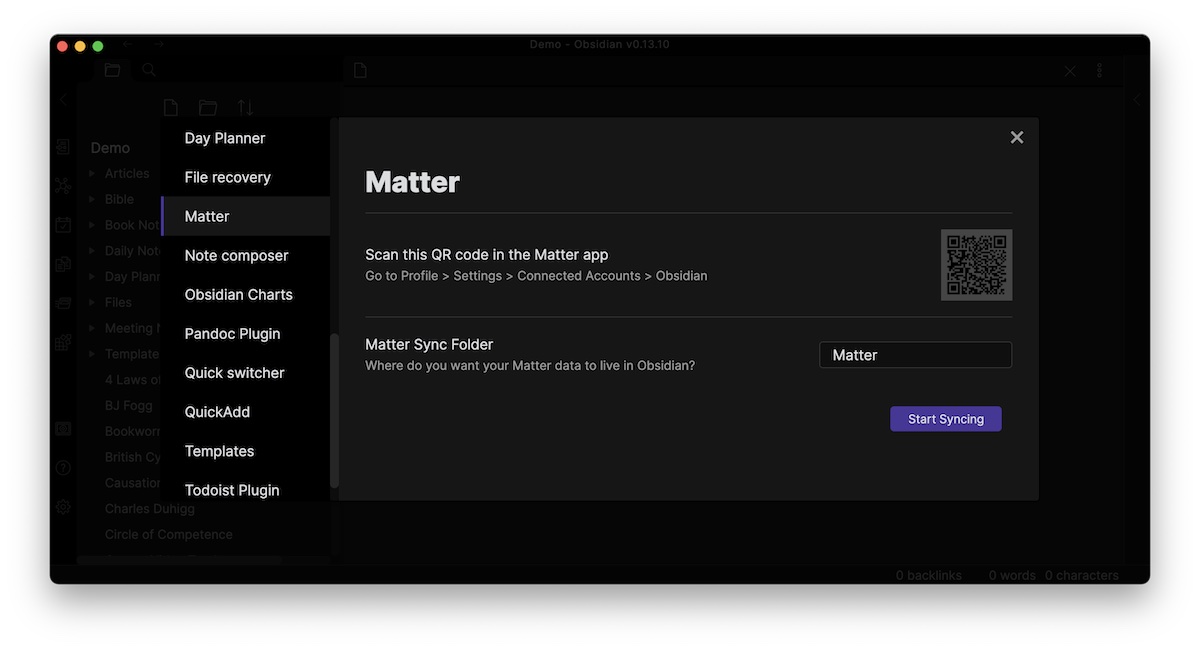Screen dimensions: 1200x650
Task: Open Templates plugin settings
Action: click(x=245, y=450)
